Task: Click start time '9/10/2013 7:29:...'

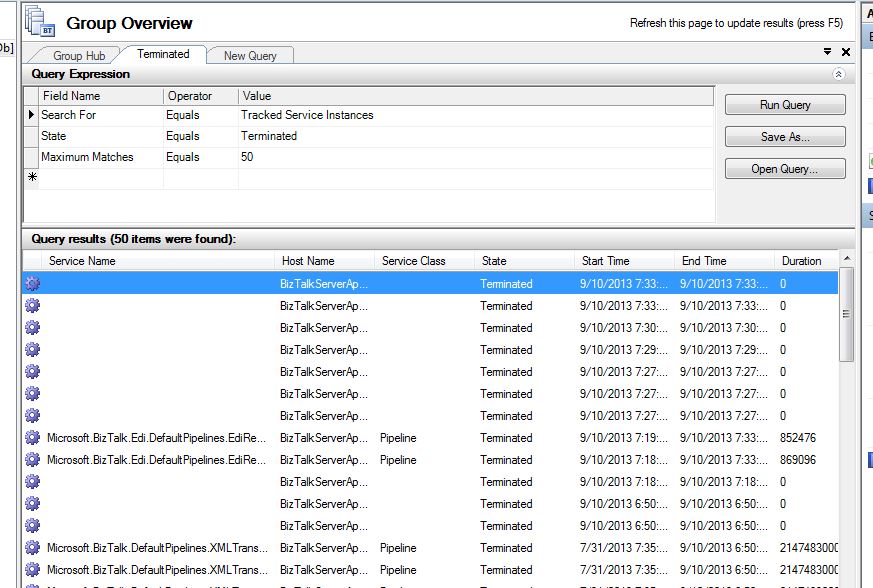Action: [x=624, y=350]
